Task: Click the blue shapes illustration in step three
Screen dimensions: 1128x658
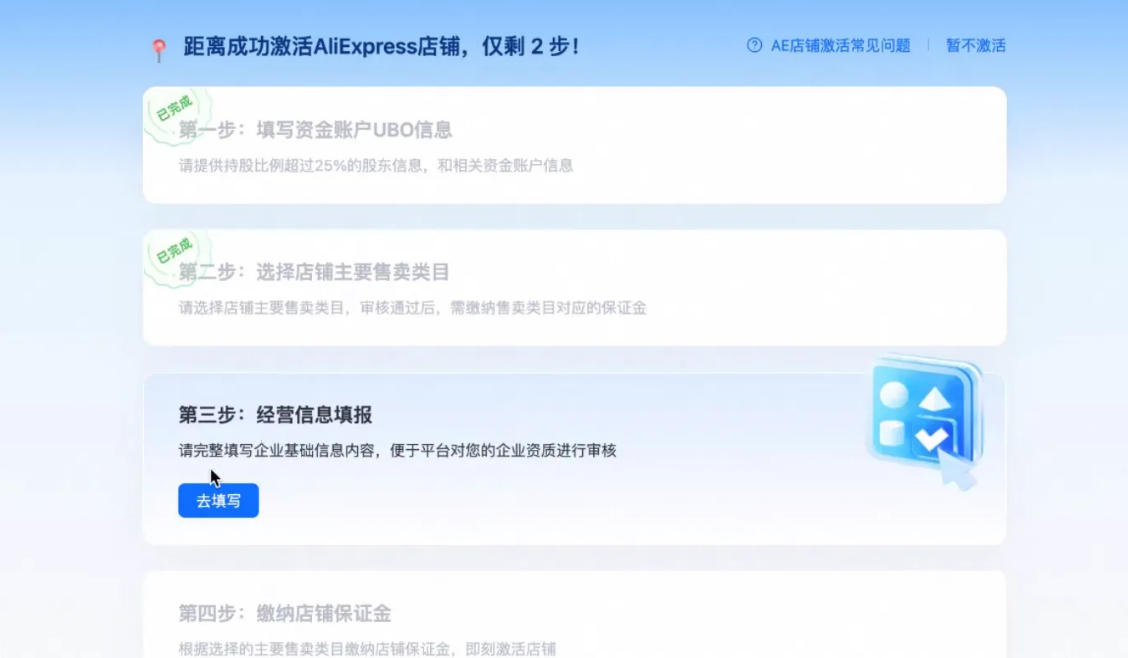Action: (925, 421)
